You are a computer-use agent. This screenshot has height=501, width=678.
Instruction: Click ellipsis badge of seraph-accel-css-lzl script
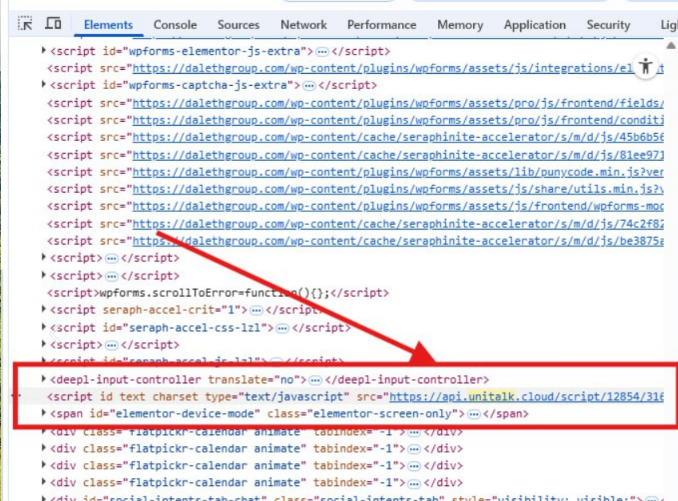point(282,329)
